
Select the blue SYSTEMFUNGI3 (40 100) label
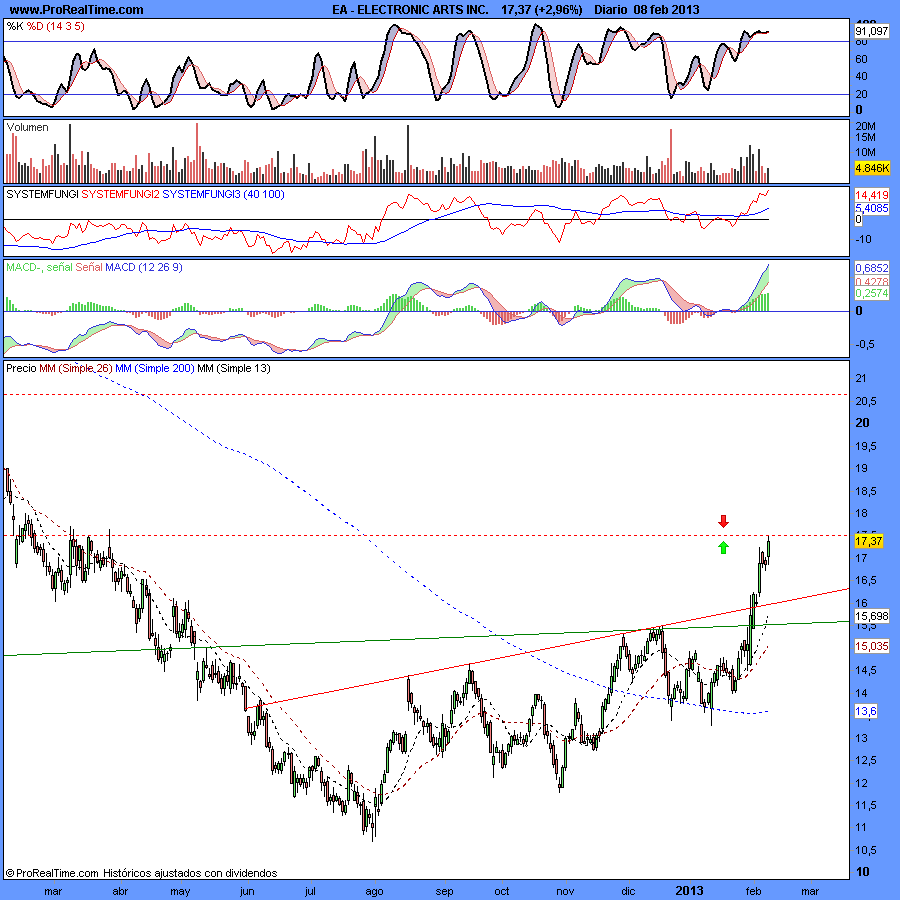[223, 195]
